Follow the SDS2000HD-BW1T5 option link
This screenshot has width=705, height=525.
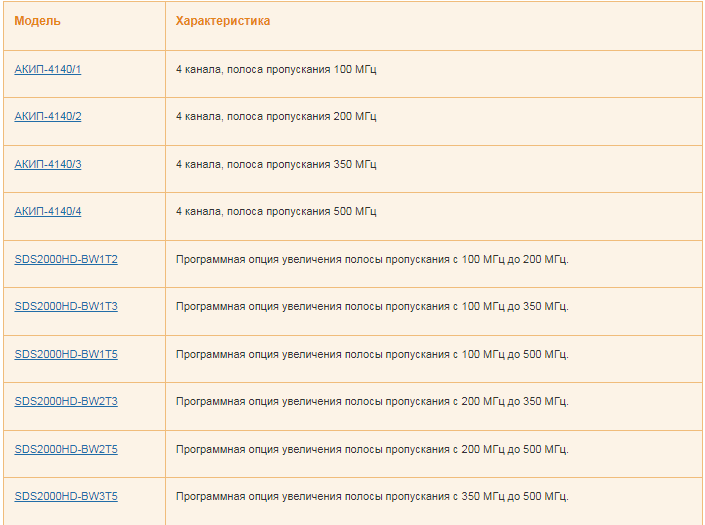pyautogui.click(x=66, y=354)
